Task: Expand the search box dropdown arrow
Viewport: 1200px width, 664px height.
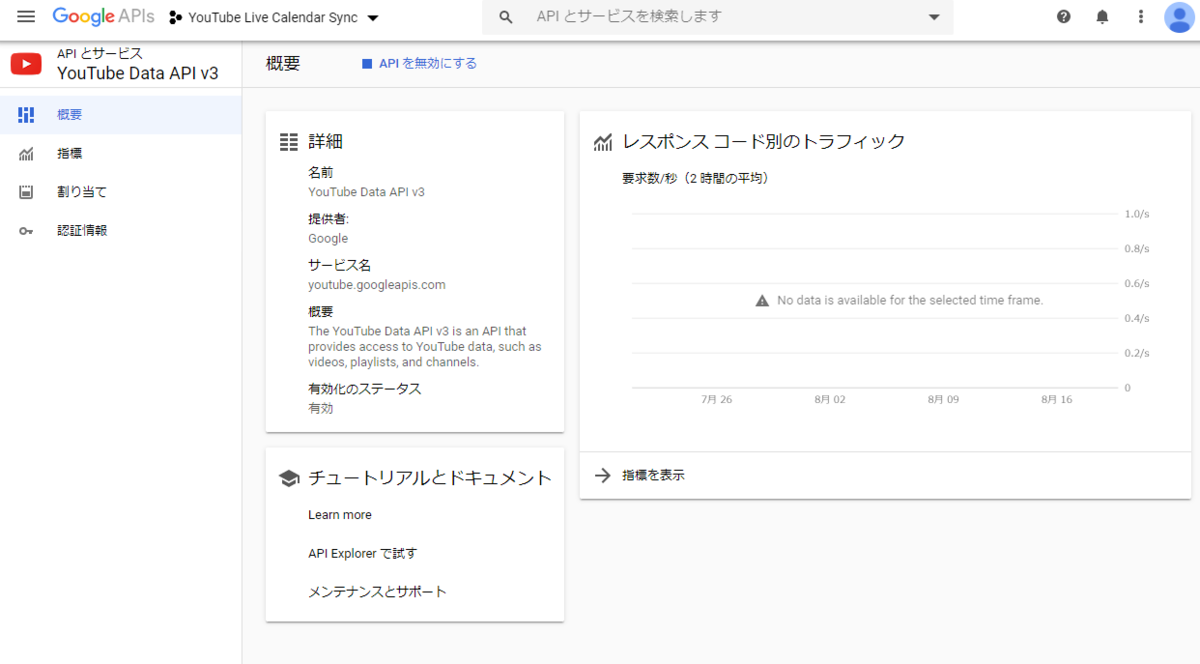Action: 934,17
